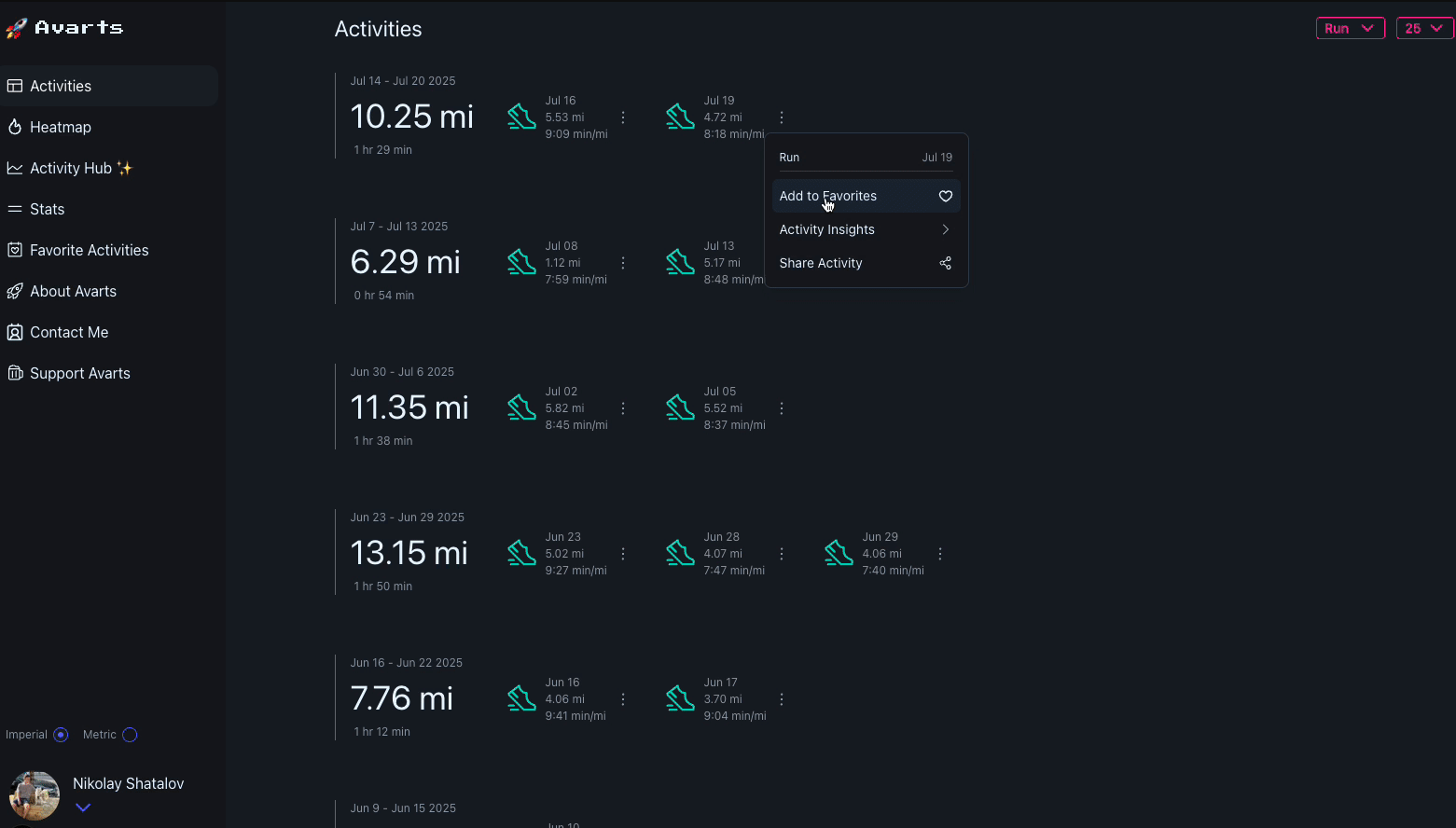Click Support Avarts in the sidebar
The width and height of the screenshot is (1456, 828).
pyautogui.click(x=79, y=373)
